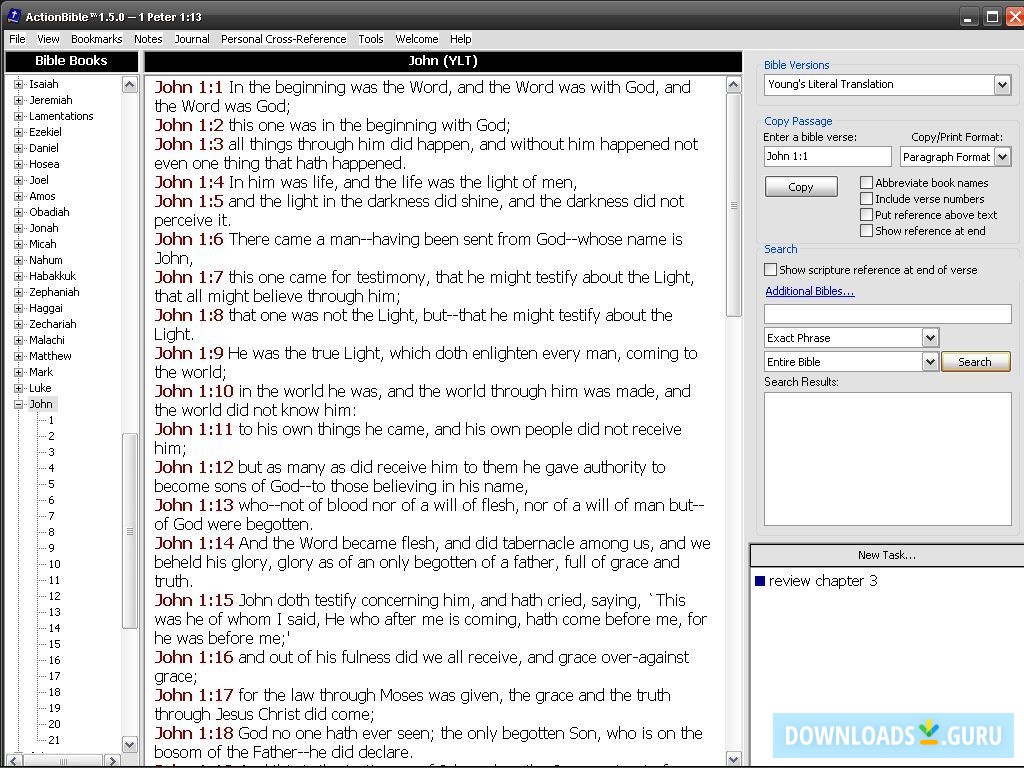
Task: Open the Help menu
Action: coord(460,39)
